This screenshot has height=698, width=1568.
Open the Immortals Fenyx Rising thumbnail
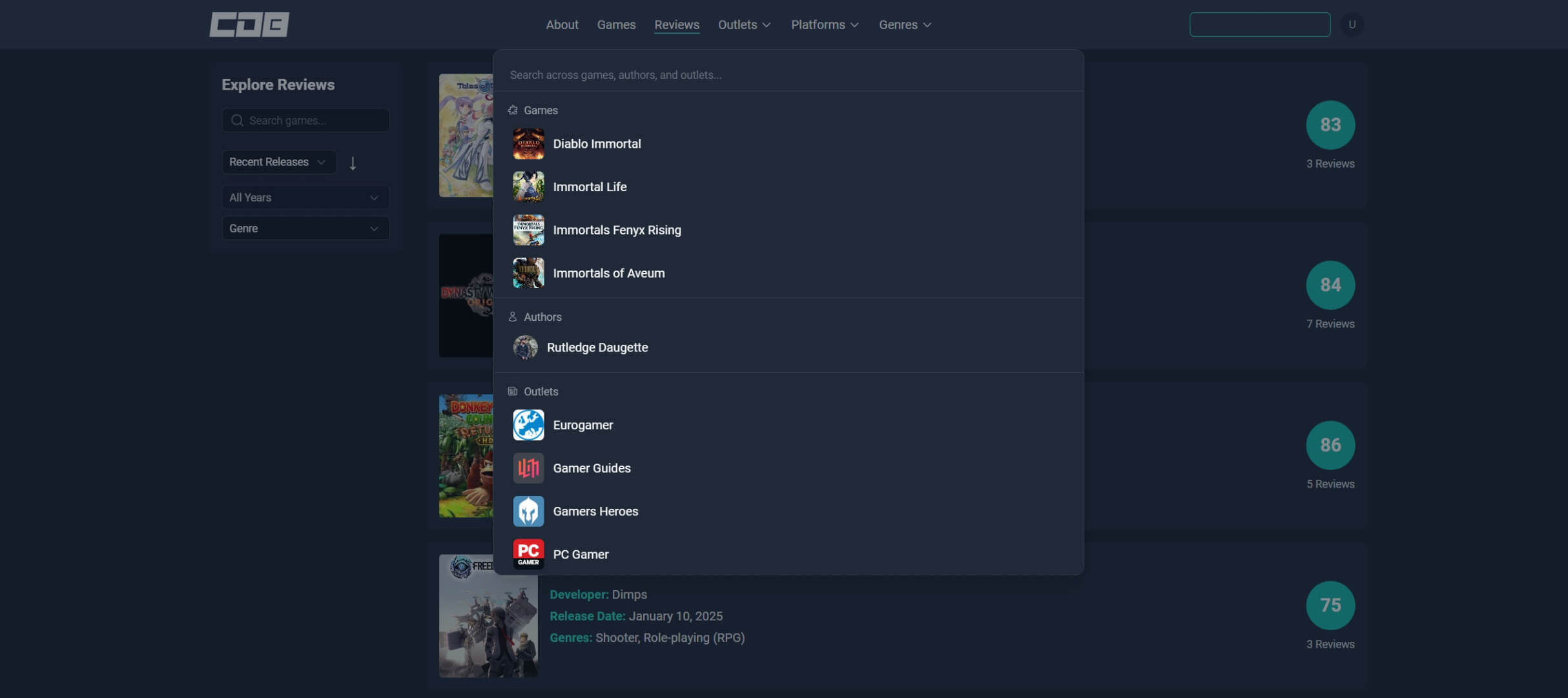pos(528,231)
